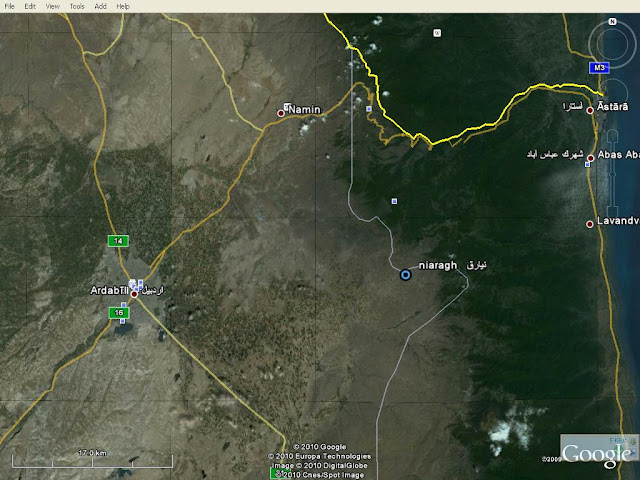Viewport: 640px width, 480px height.
Task: Click the Image © 2010 DigitalGlobe text
Action: click(x=320, y=466)
